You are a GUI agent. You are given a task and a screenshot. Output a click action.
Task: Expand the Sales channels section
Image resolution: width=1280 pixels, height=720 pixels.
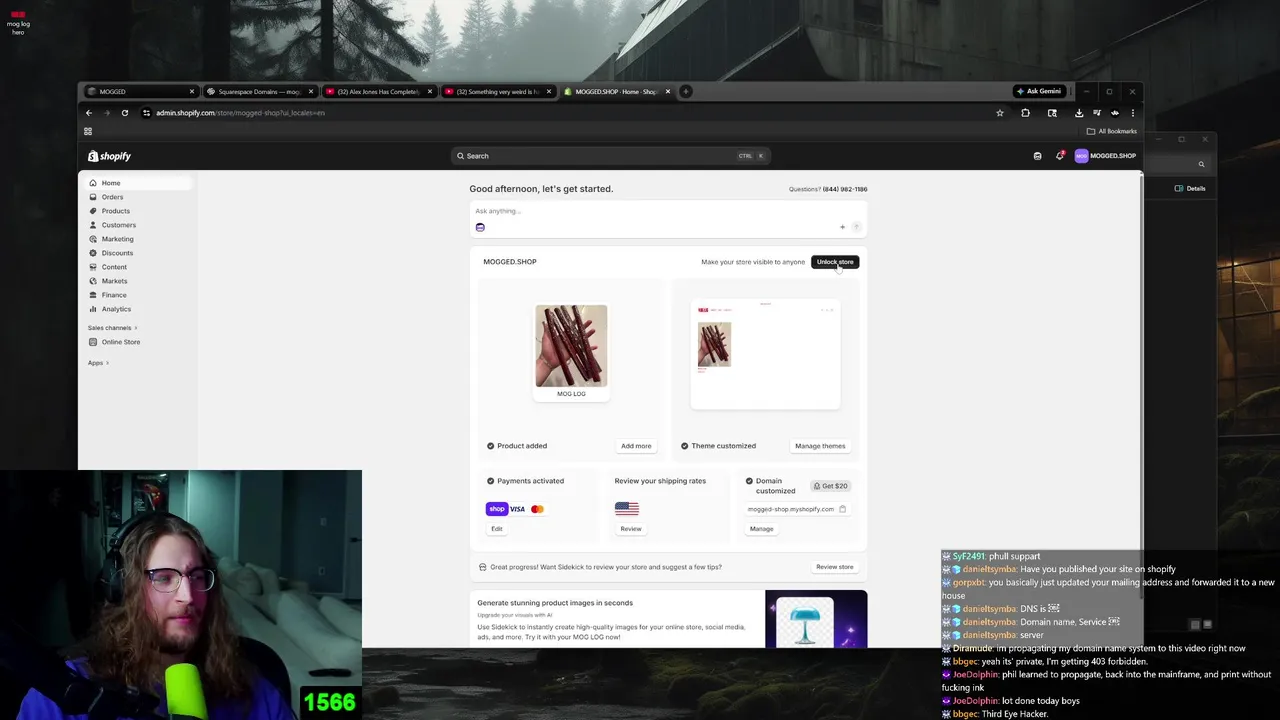(x=112, y=328)
